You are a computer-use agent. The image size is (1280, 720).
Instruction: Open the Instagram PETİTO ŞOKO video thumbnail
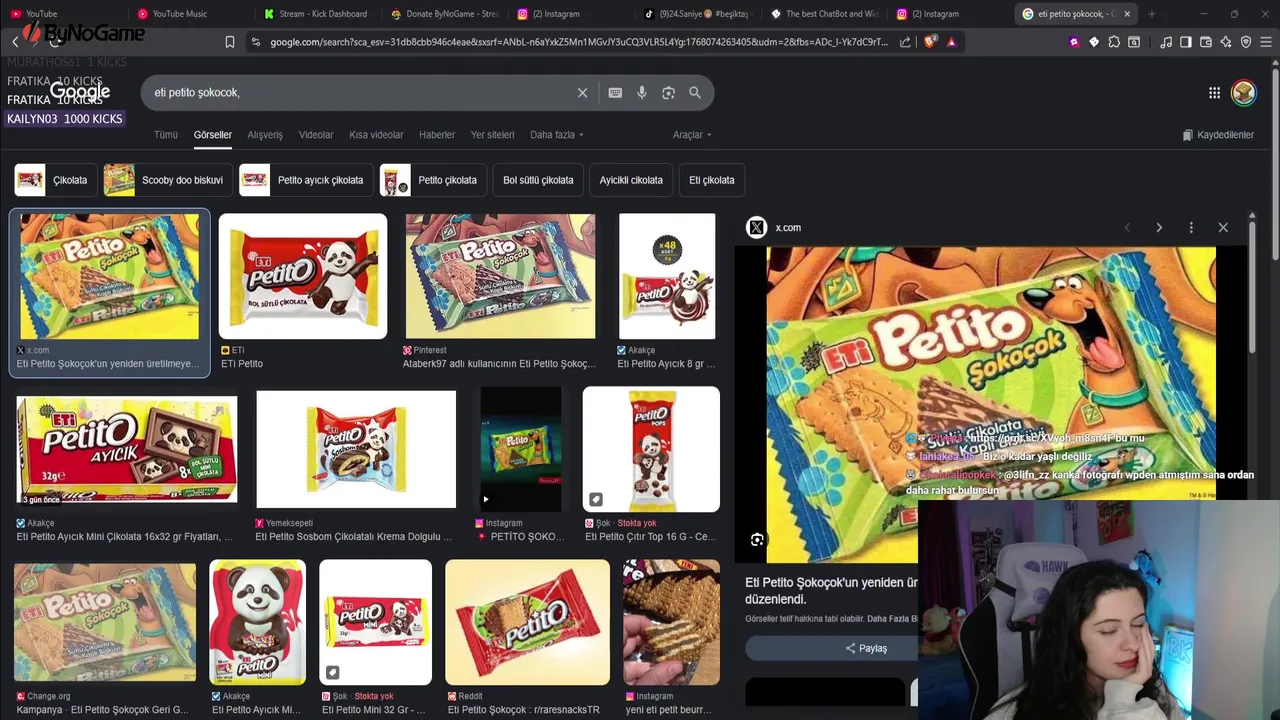click(x=521, y=449)
